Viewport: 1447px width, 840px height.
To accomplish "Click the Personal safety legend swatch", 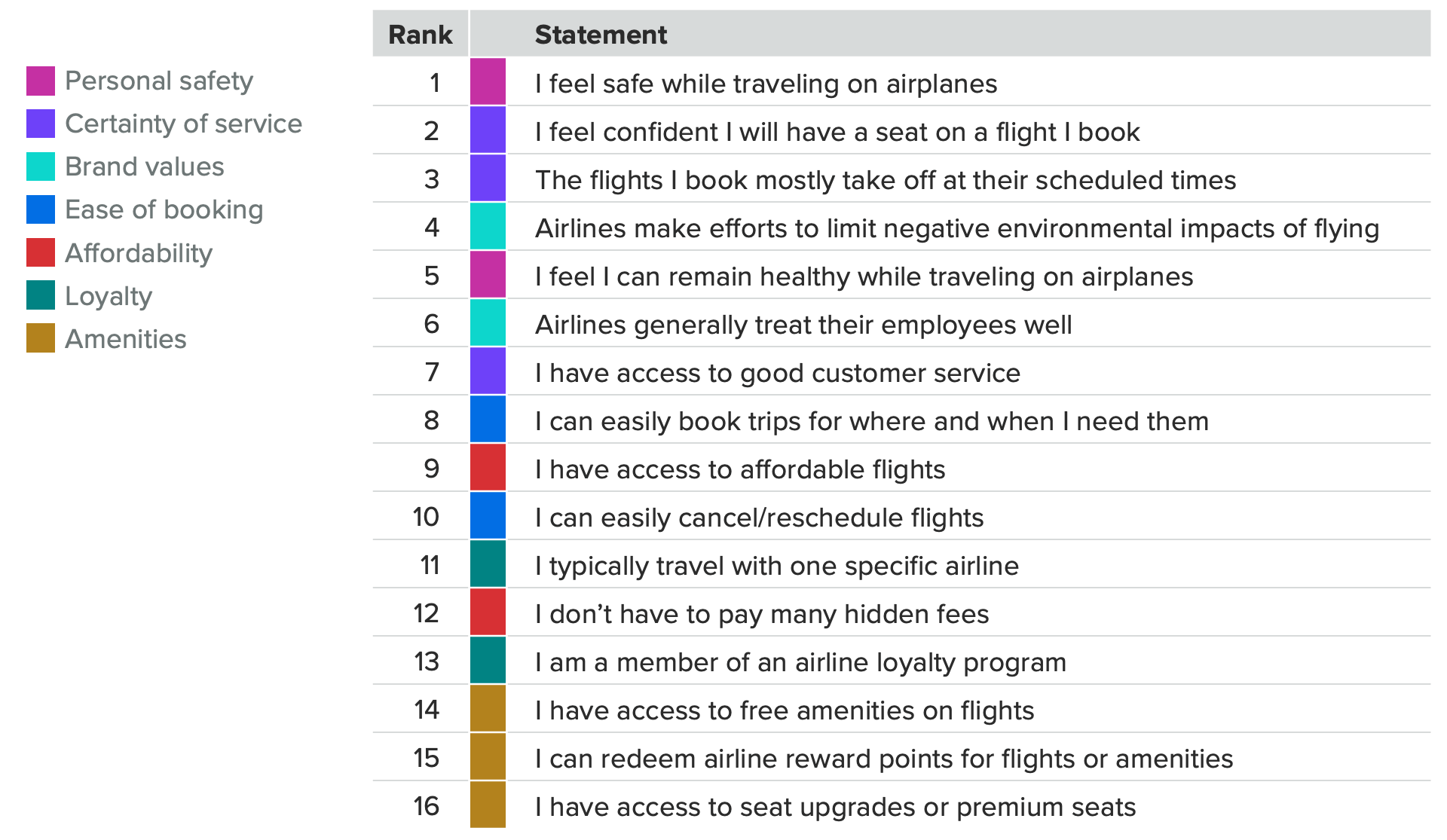I will coord(41,81).
